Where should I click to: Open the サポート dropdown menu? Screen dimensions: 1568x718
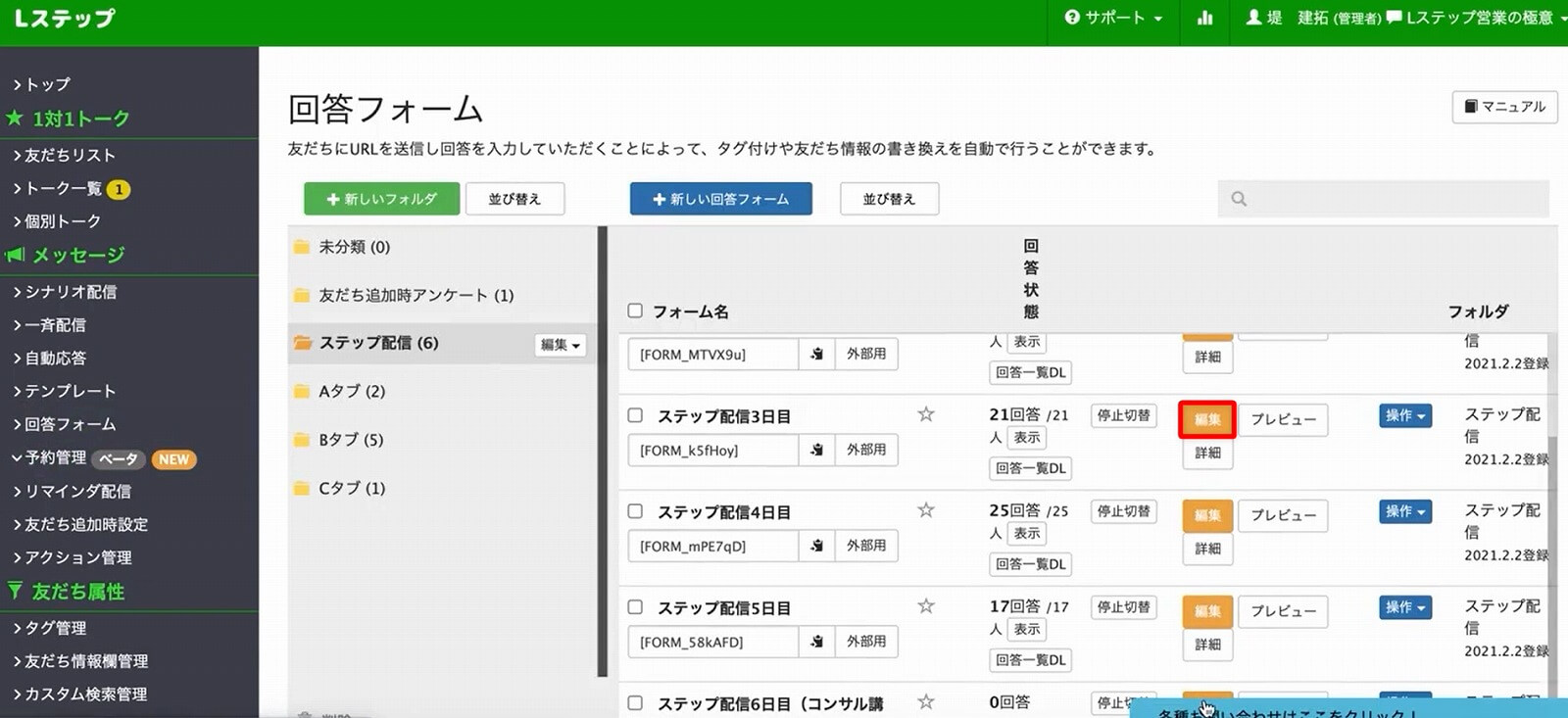pos(1114,18)
